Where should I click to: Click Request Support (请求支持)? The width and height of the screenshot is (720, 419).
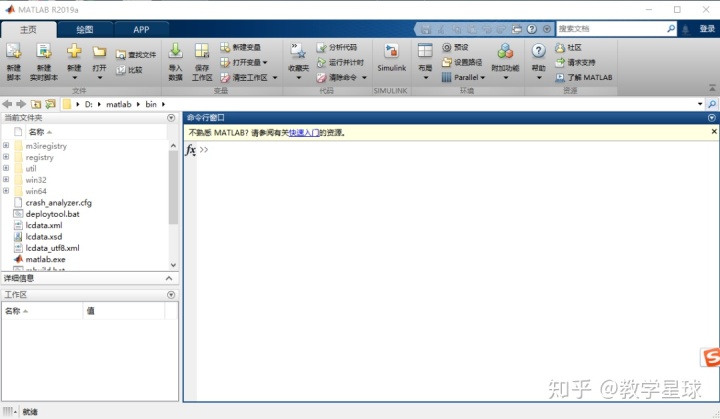click(575, 62)
